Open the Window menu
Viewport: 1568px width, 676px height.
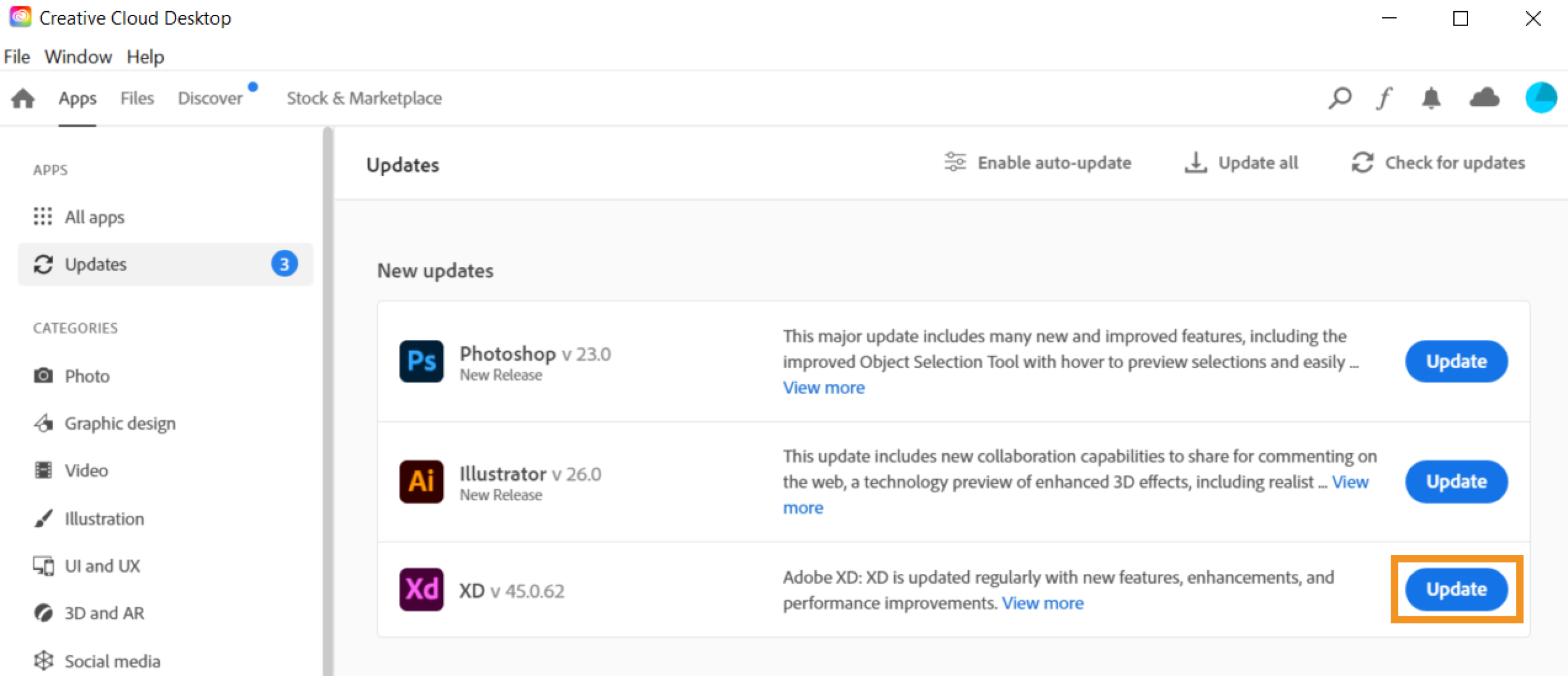click(x=78, y=56)
